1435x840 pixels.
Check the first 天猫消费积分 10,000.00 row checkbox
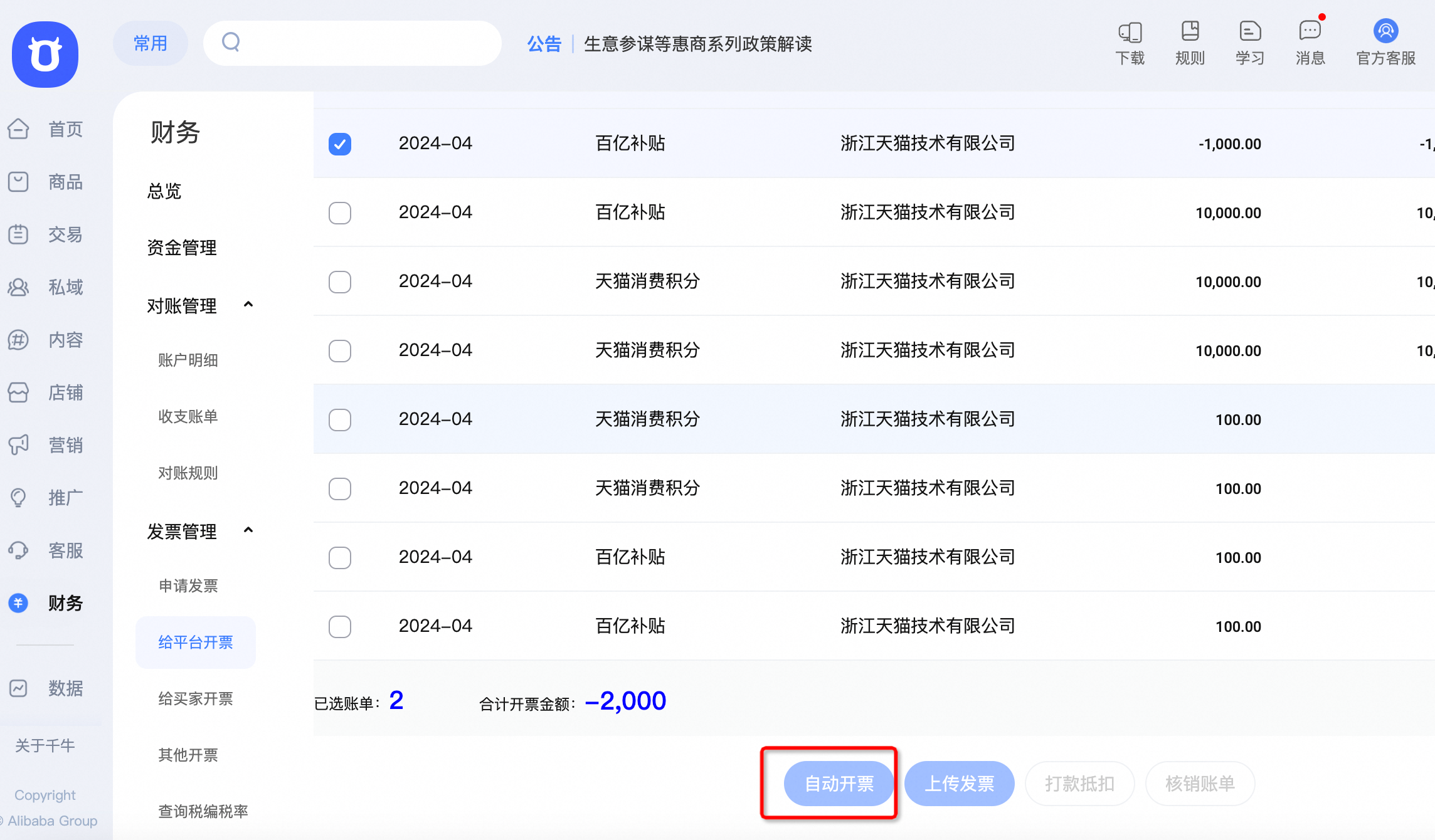click(340, 282)
